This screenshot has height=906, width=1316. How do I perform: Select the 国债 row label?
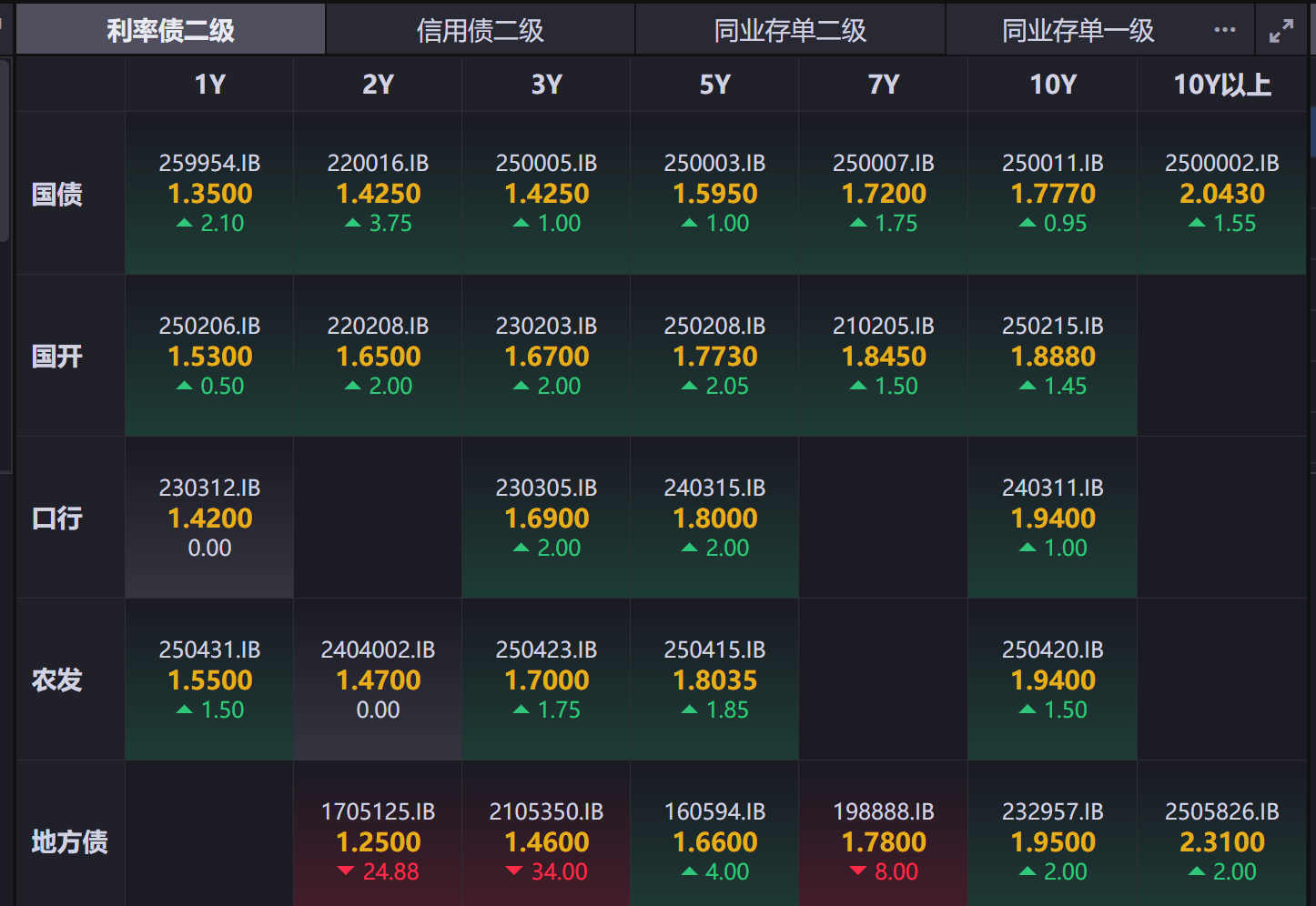(x=57, y=194)
